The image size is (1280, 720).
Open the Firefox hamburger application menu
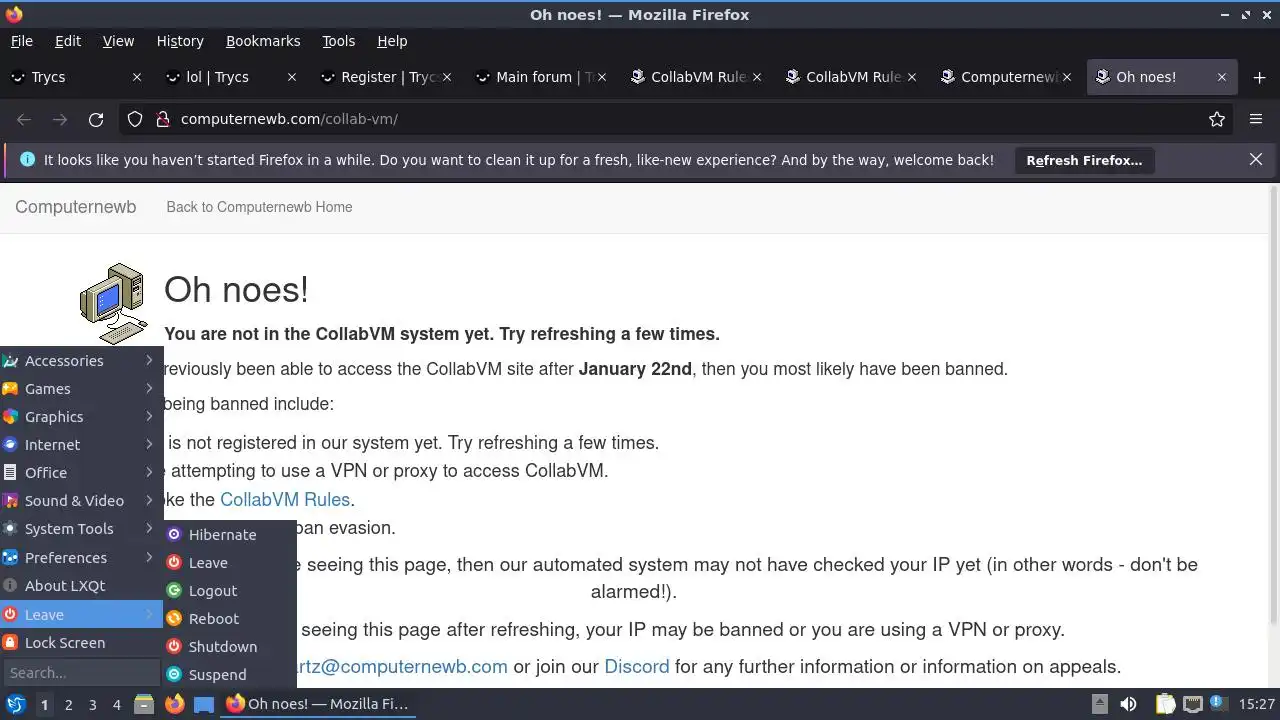point(1256,119)
